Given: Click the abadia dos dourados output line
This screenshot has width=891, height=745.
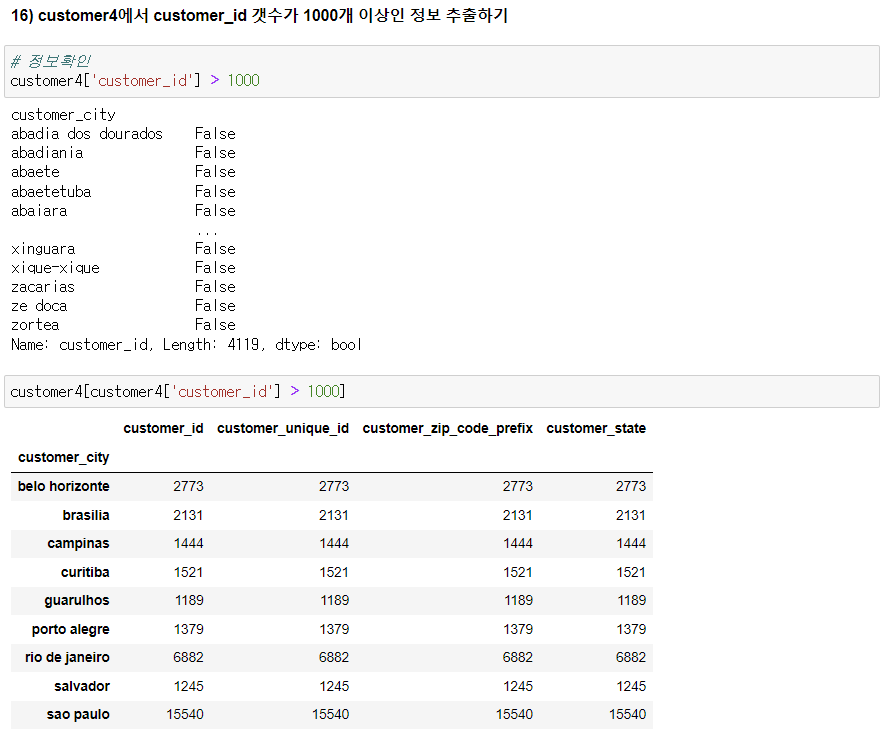Looking at the screenshot, I should (123, 134).
